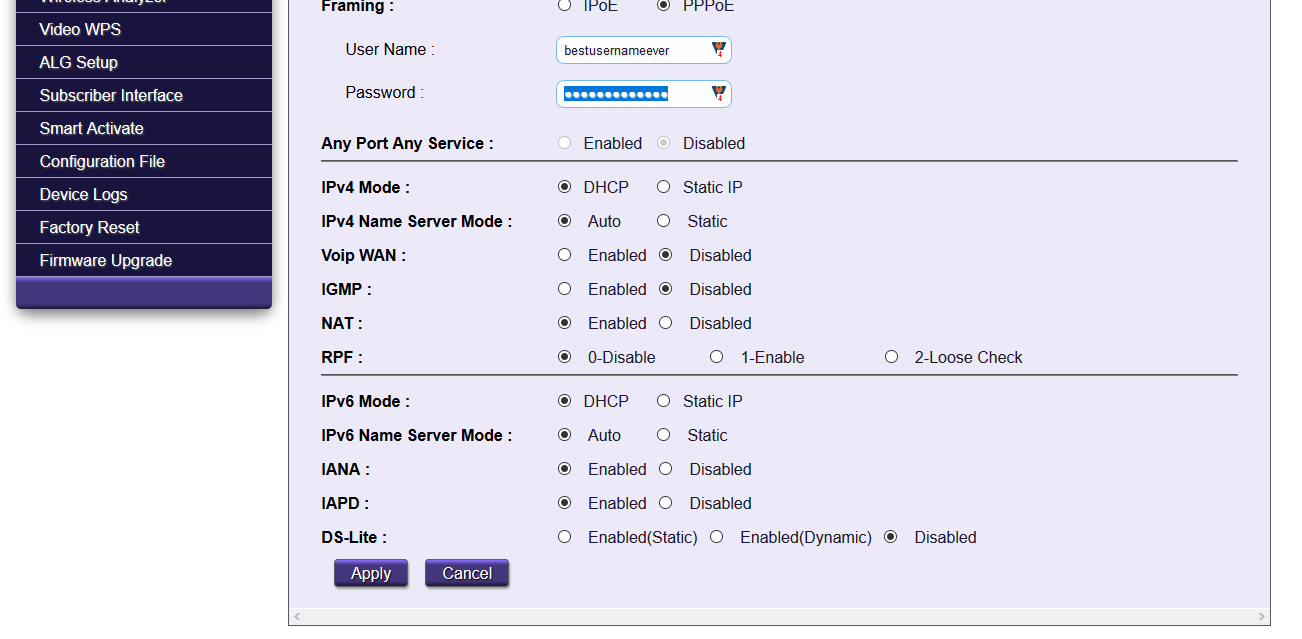This screenshot has width=1302, height=639.
Task: Open Firmware Upgrade page
Action: (106, 260)
